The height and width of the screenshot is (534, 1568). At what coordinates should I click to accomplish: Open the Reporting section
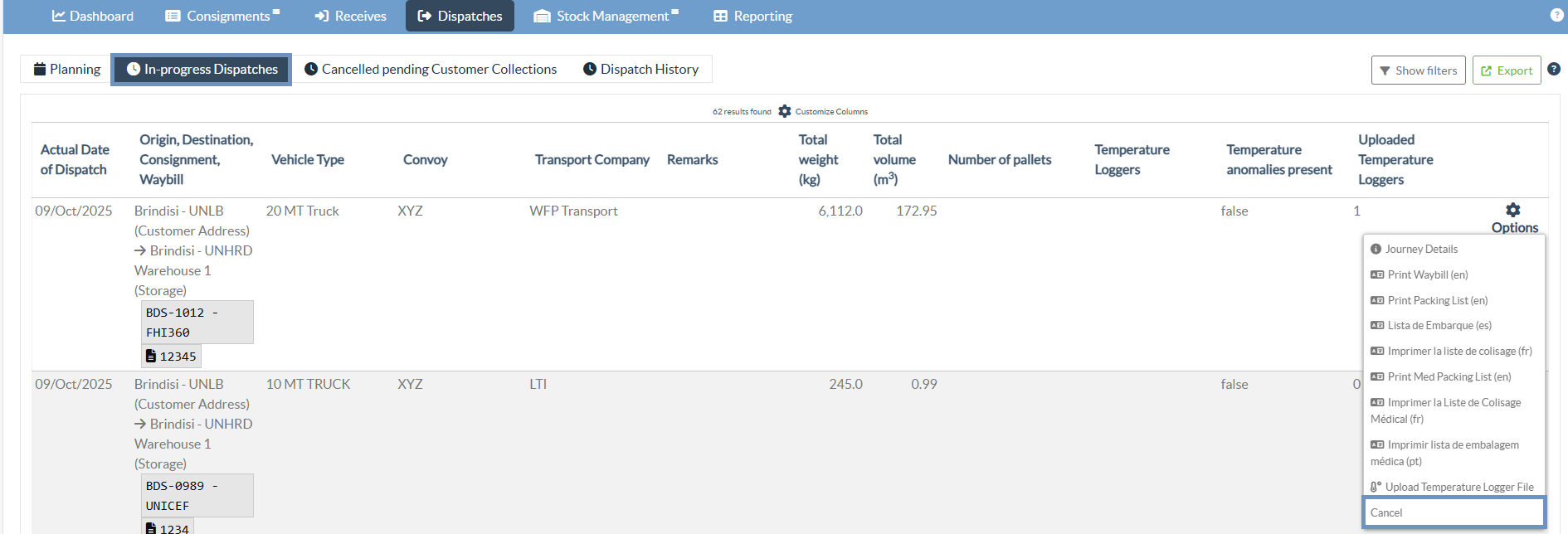pos(752,16)
